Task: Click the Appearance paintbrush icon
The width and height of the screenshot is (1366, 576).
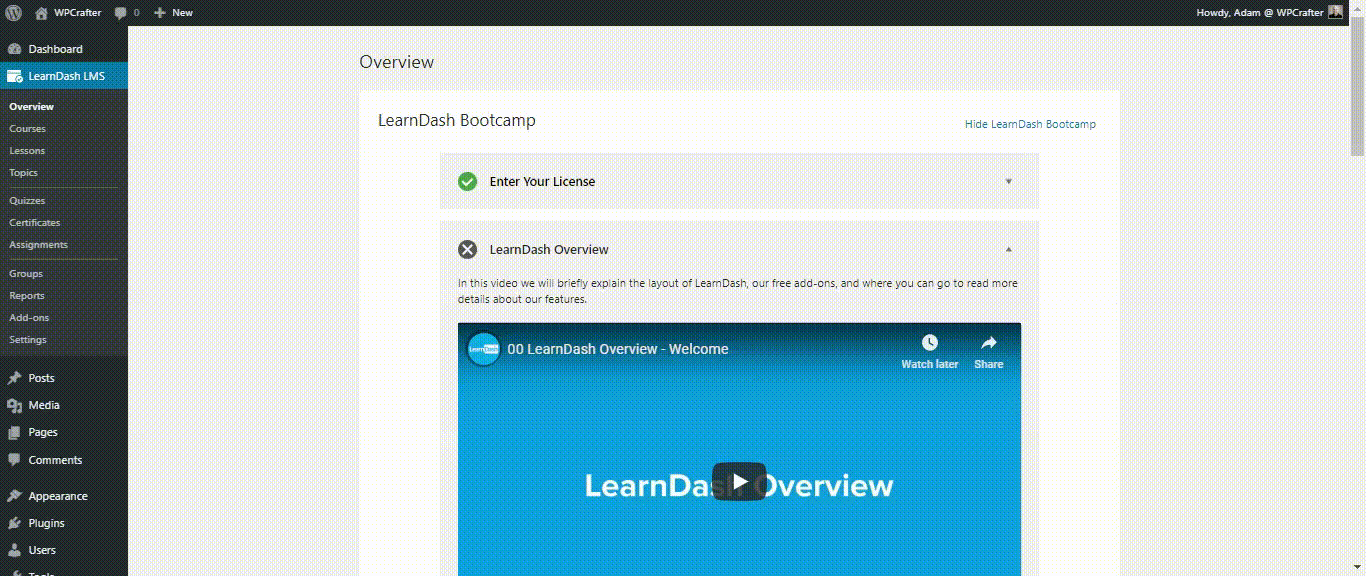Action: click(x=14, y=496)
